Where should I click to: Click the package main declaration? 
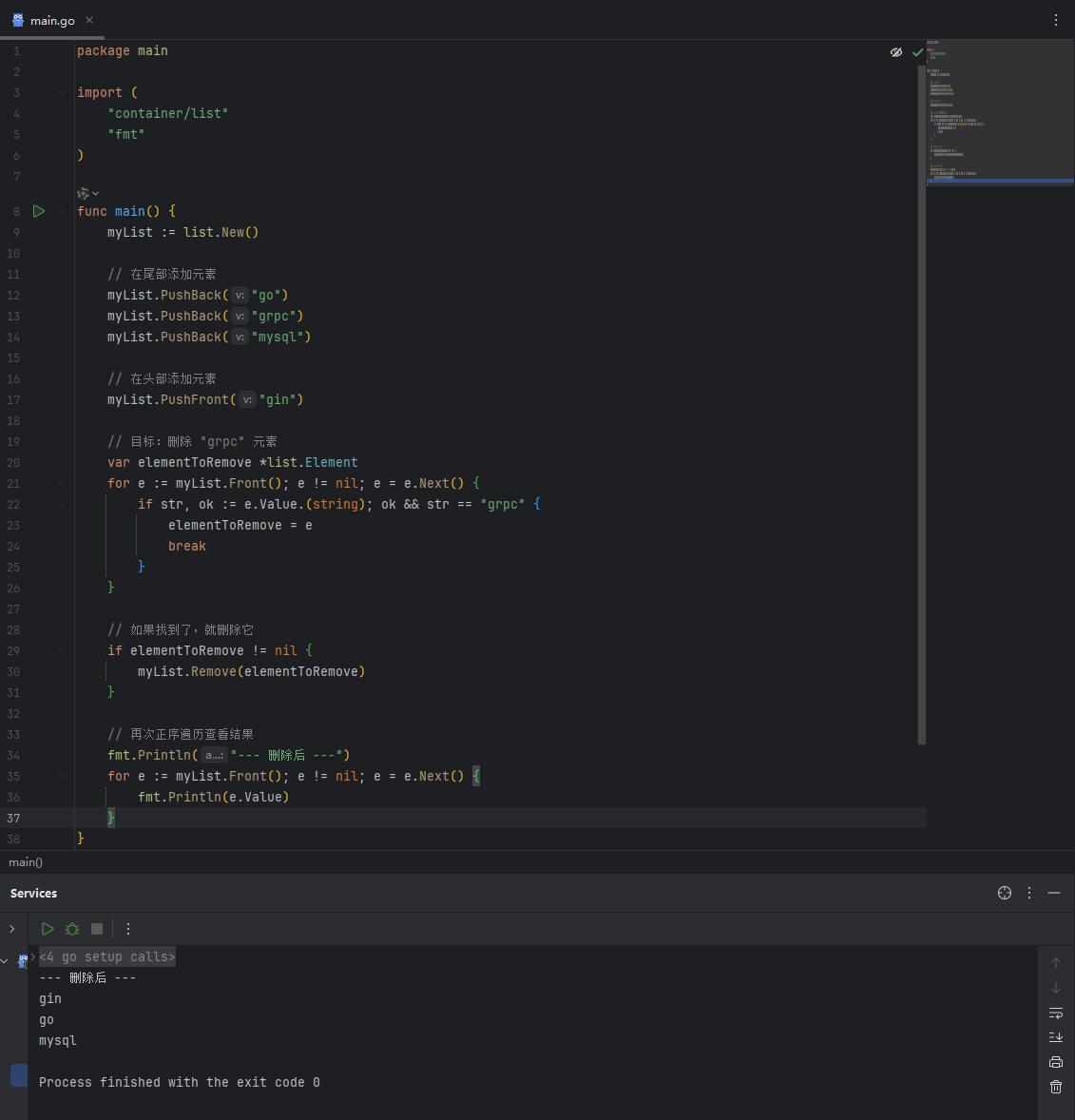(123, 50)
